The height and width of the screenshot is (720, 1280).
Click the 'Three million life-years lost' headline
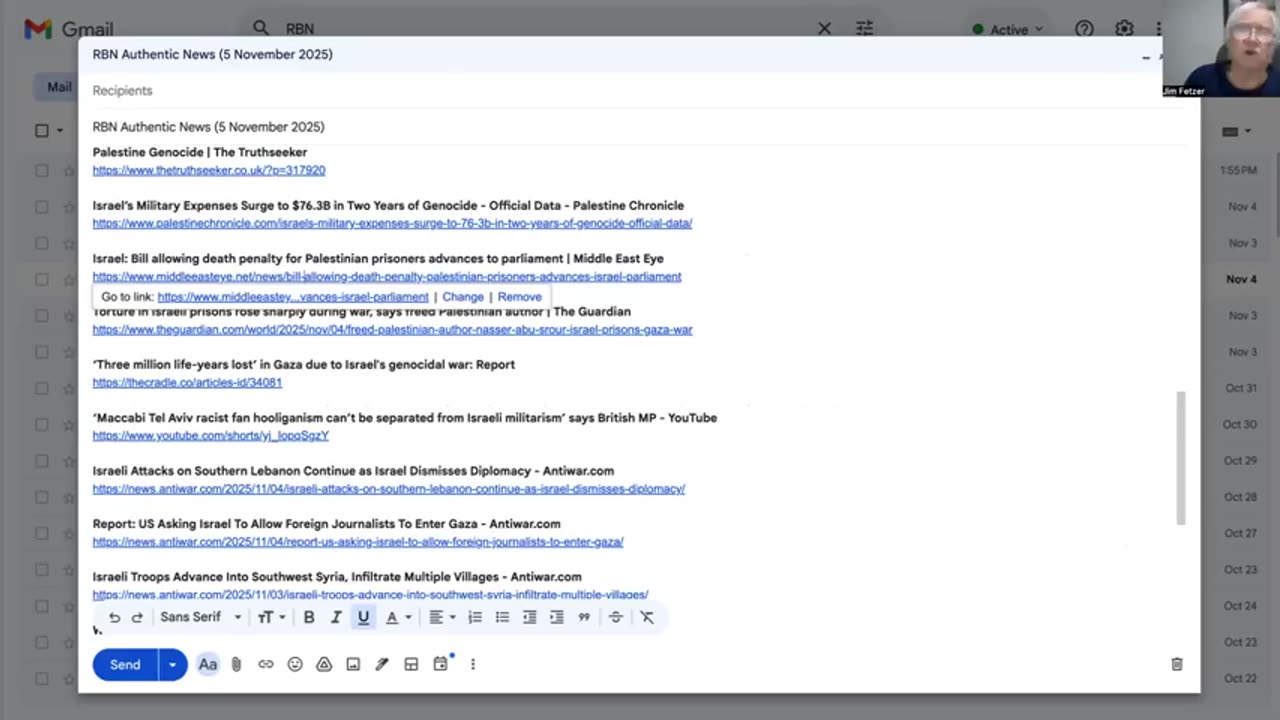(x=304, y=364)
